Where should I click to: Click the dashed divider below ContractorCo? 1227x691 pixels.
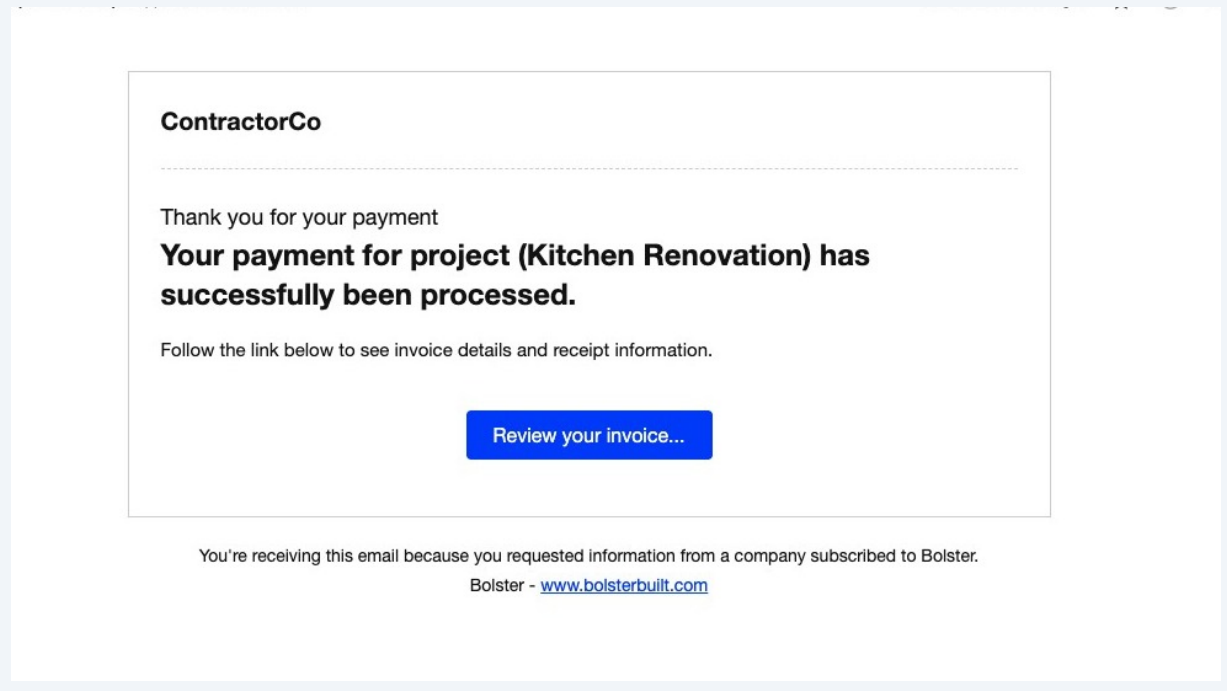589,169
